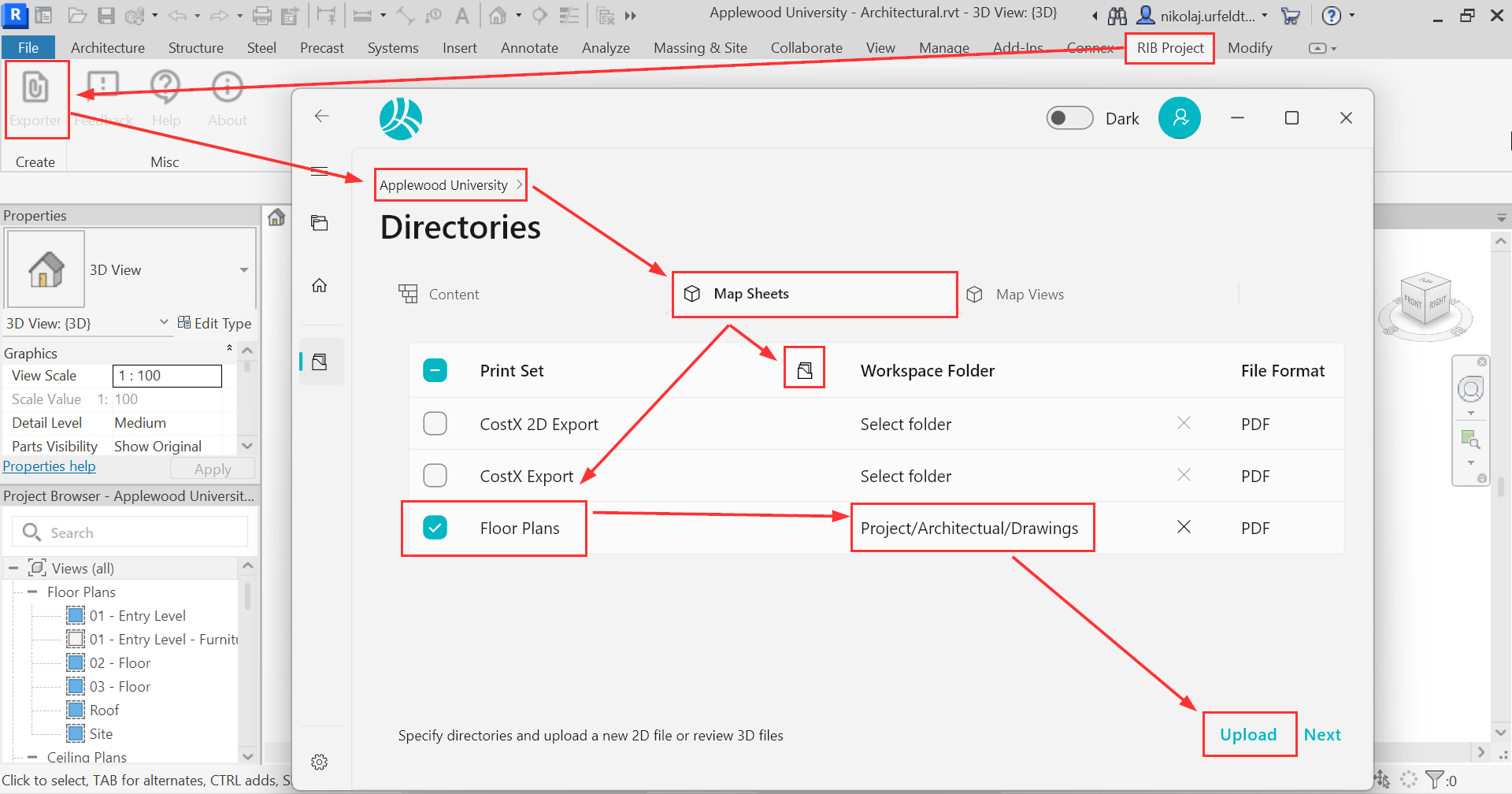Click the back arrow in the exporter dialog
This screenshot has height=794, width=1512.
(x=321, y=117)
